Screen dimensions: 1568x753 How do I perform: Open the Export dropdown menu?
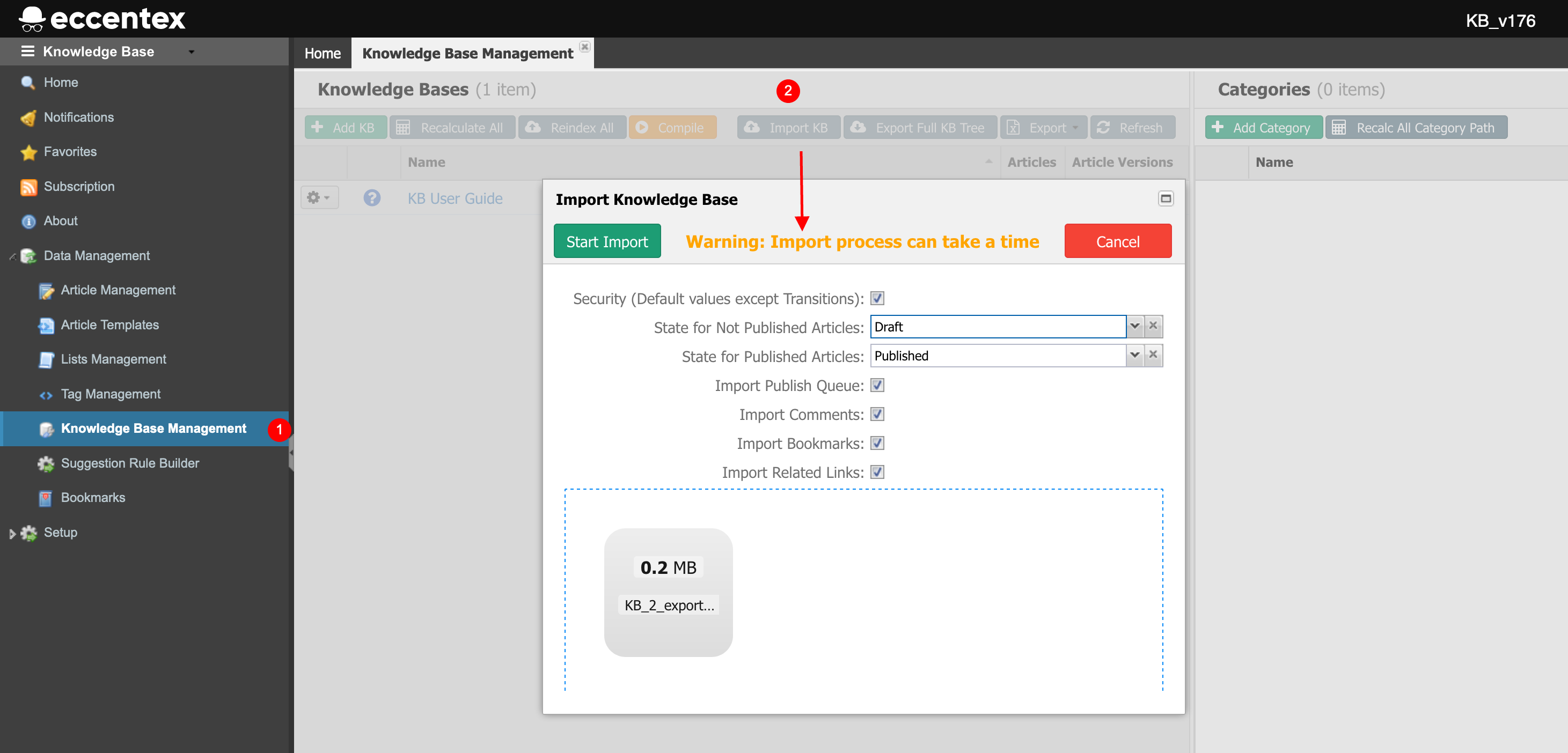[1043, 128]
